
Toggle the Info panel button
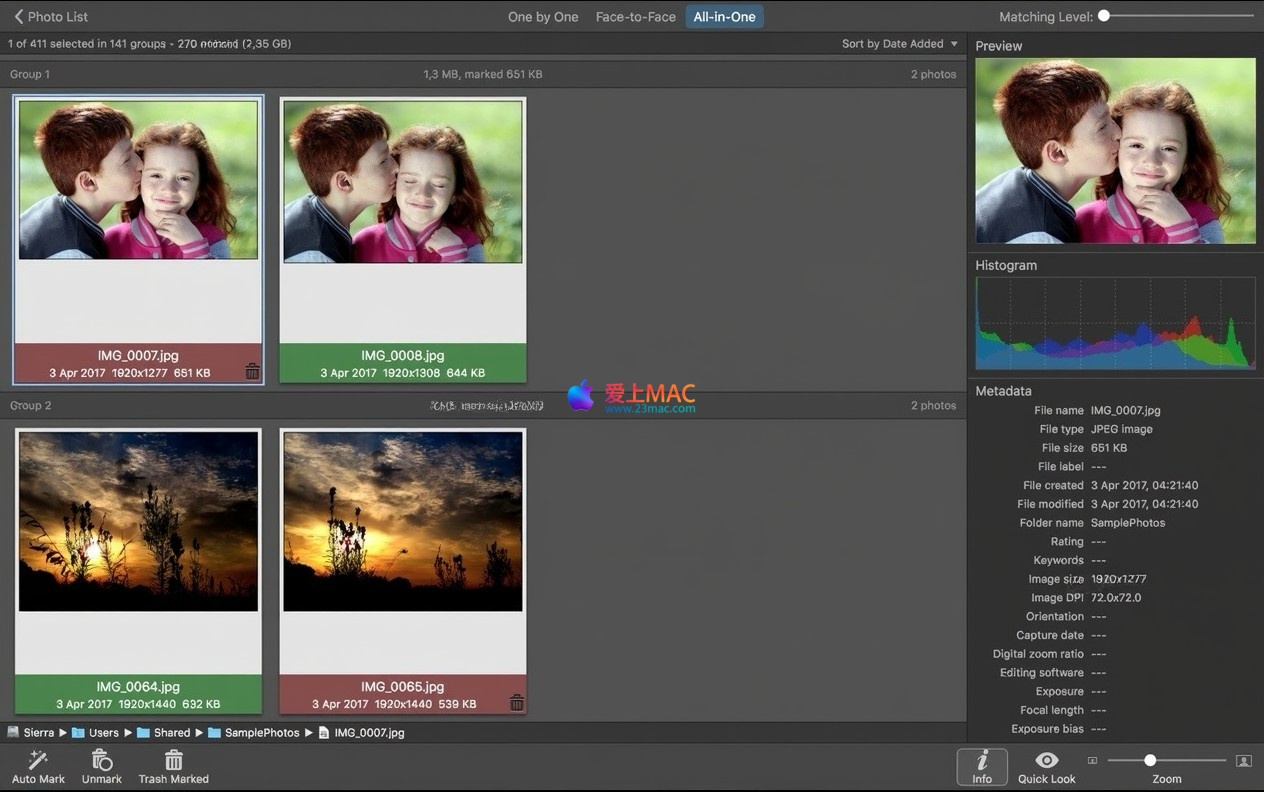(982, 767)
